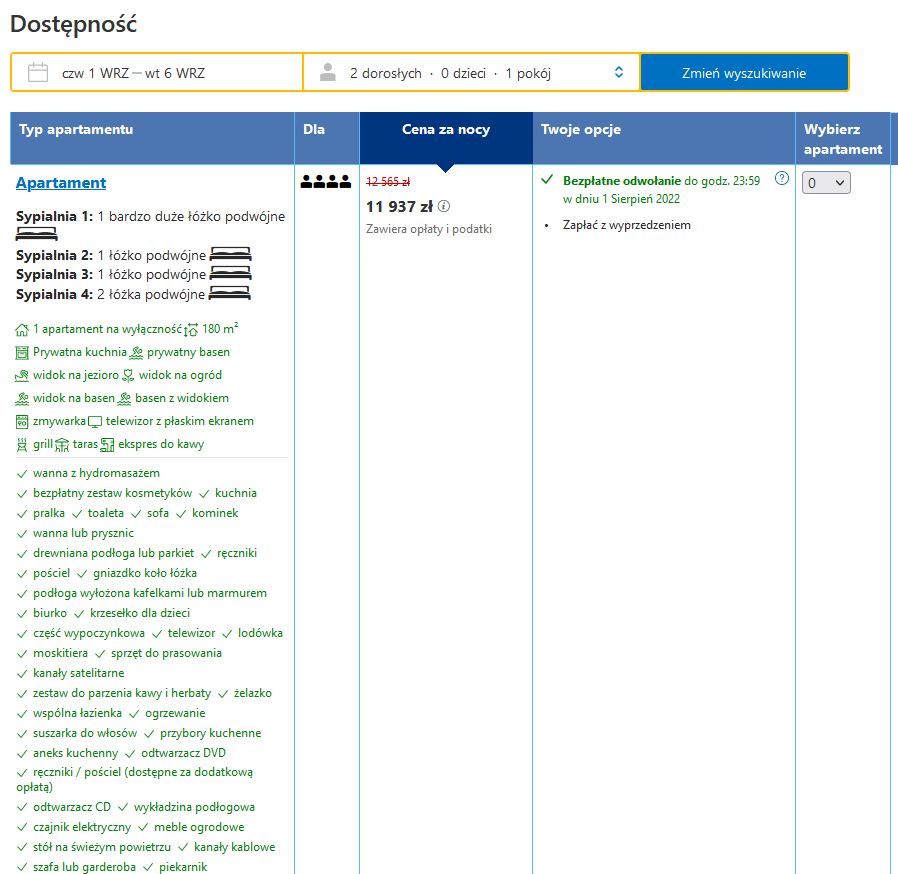898x874 pixels.
Task: Click the price 11 937 zł
Action: click(399, 207)
